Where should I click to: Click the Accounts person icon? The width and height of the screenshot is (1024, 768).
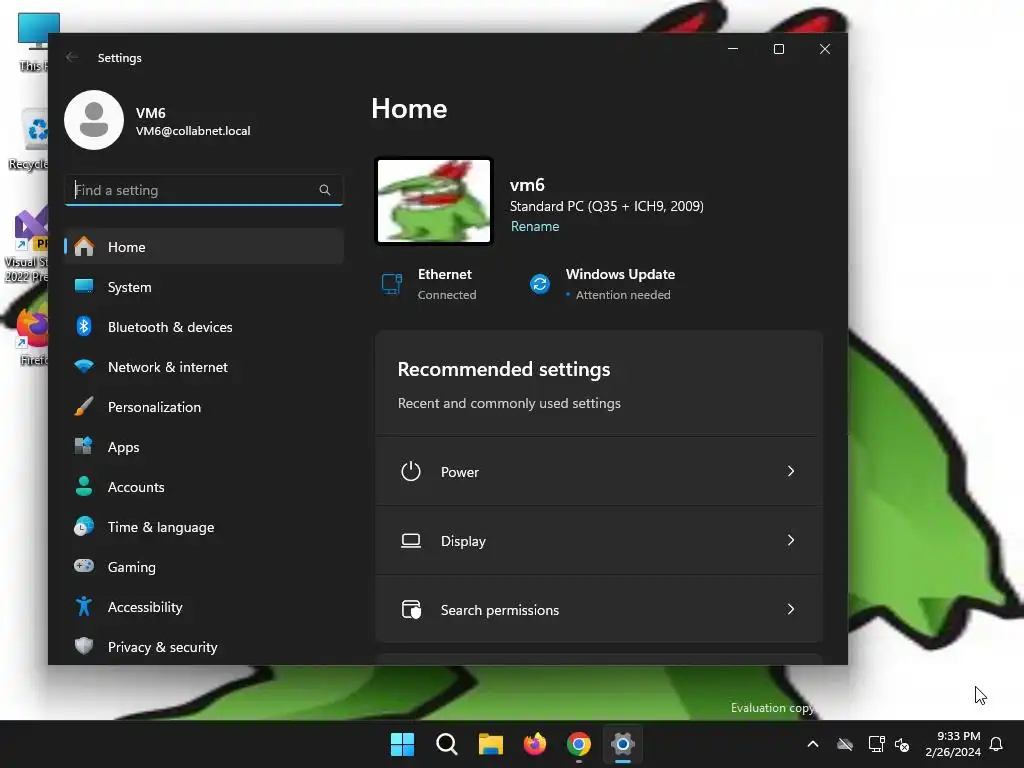coord(84,487)
